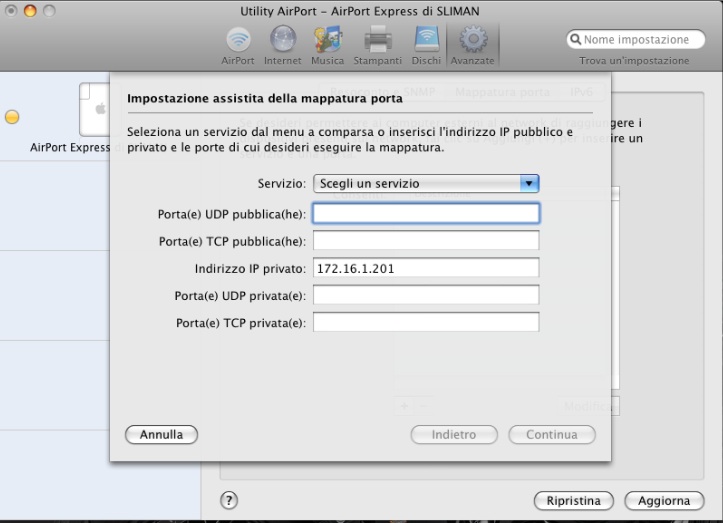Switch to the IPv6 tab
Screen dimensions: 723x523
click(x=581, y=92)
